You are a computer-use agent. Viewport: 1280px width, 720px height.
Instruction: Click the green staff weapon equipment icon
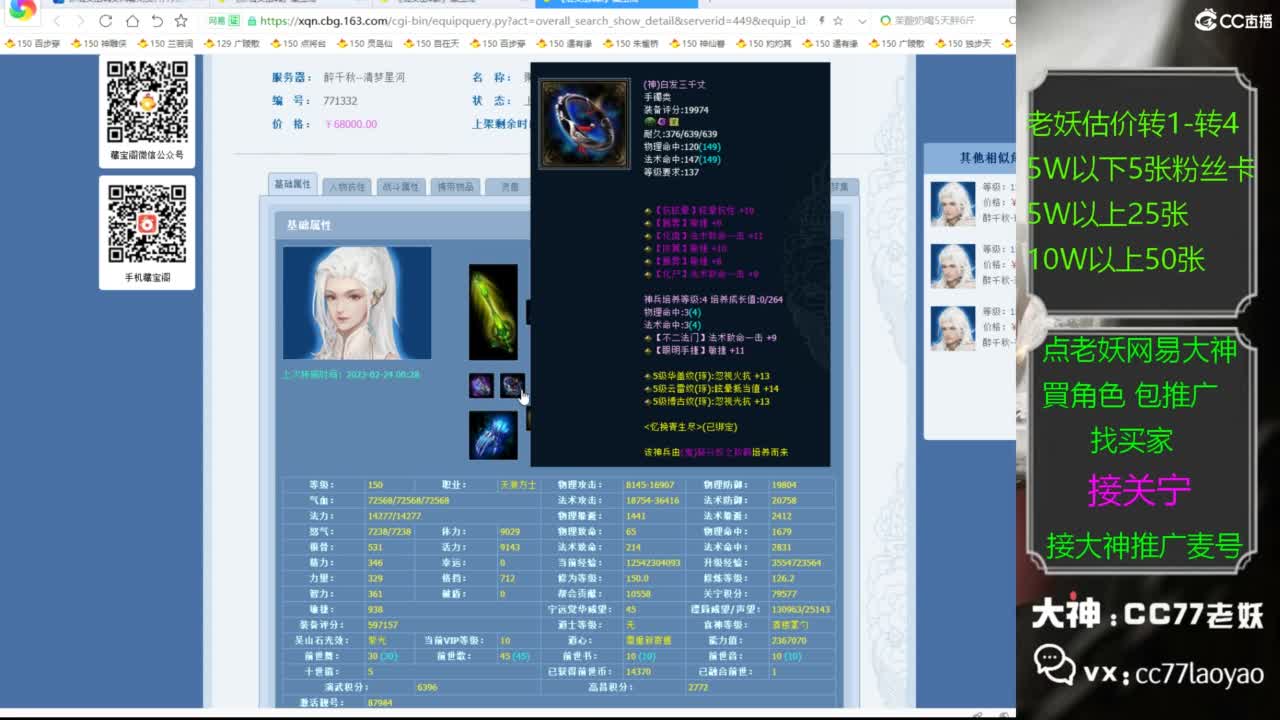pos(493,312)
